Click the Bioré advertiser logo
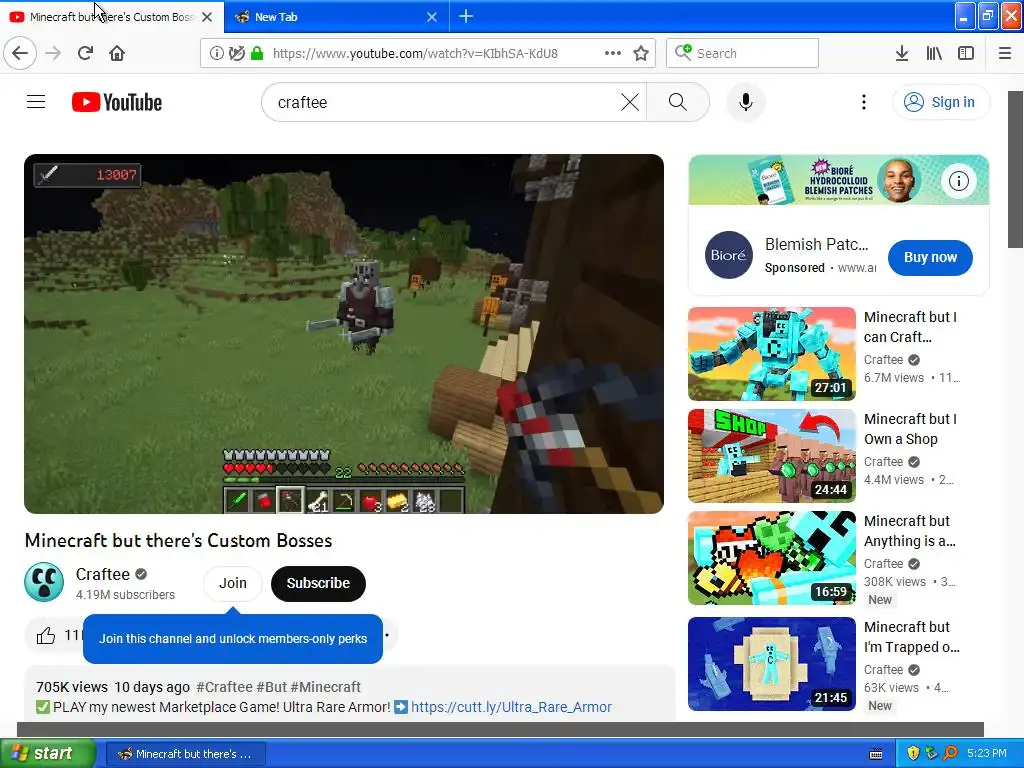This screenshot has width=1024, height=768. 728,255
